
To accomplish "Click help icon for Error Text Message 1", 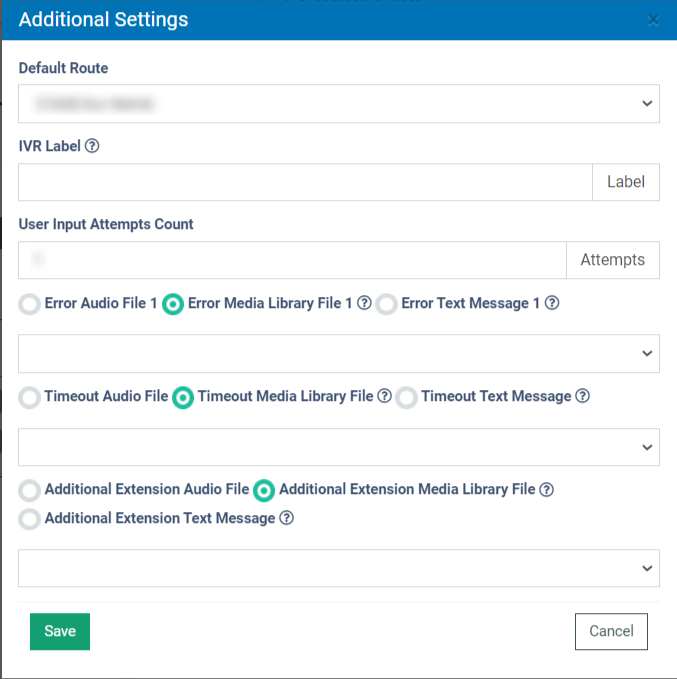I will (551, 304).
